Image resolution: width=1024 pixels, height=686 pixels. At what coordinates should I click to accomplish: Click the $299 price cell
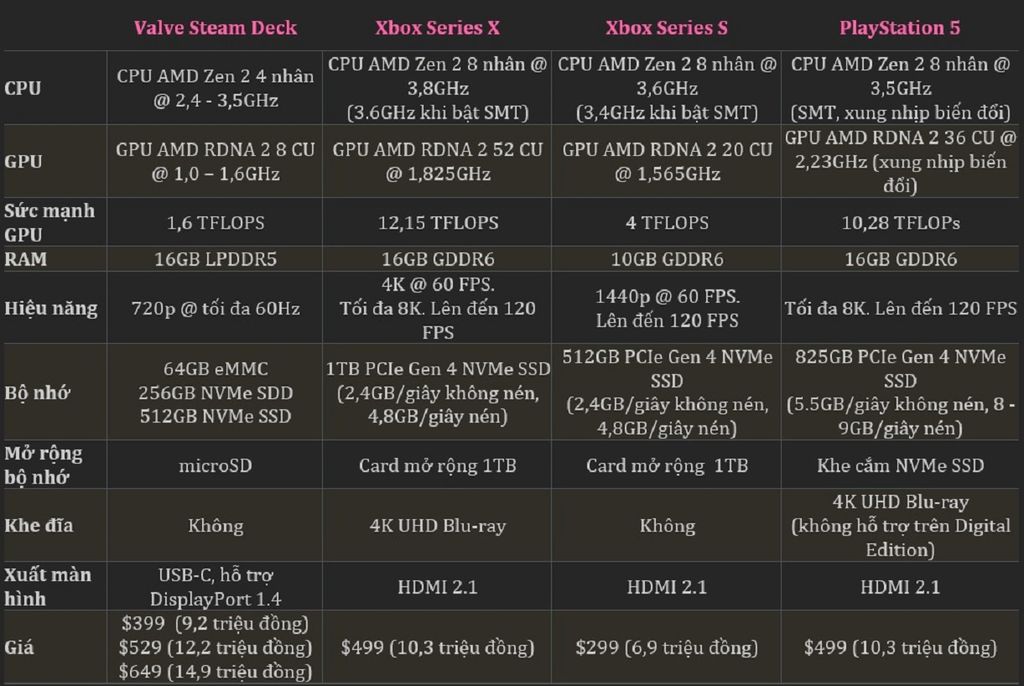coord(667,647)
